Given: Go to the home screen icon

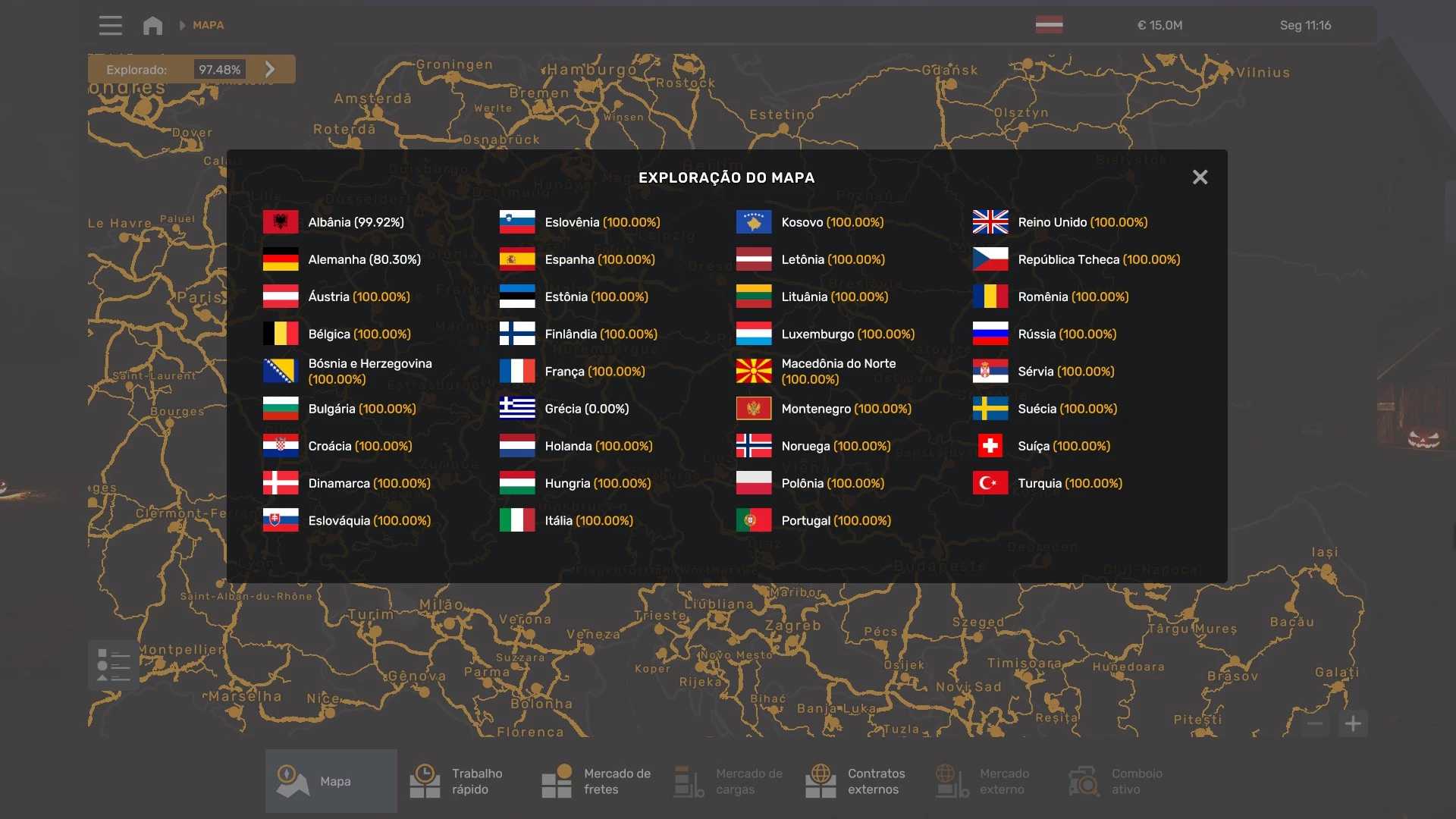Looking at the screenshot, I should (152, 25).
